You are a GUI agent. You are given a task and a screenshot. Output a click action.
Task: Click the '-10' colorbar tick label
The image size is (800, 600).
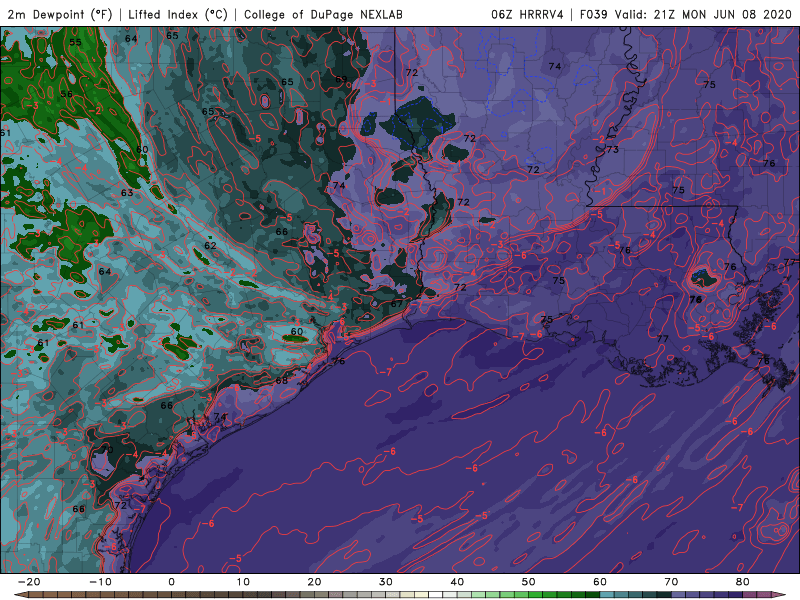100,582
